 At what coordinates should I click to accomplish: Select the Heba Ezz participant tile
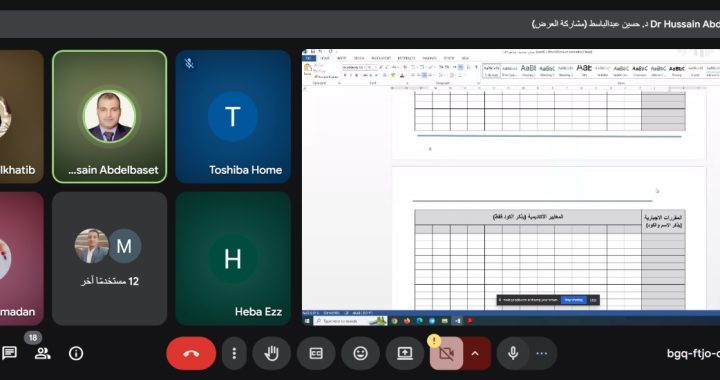pyautogui.click(x=233, y=258)
